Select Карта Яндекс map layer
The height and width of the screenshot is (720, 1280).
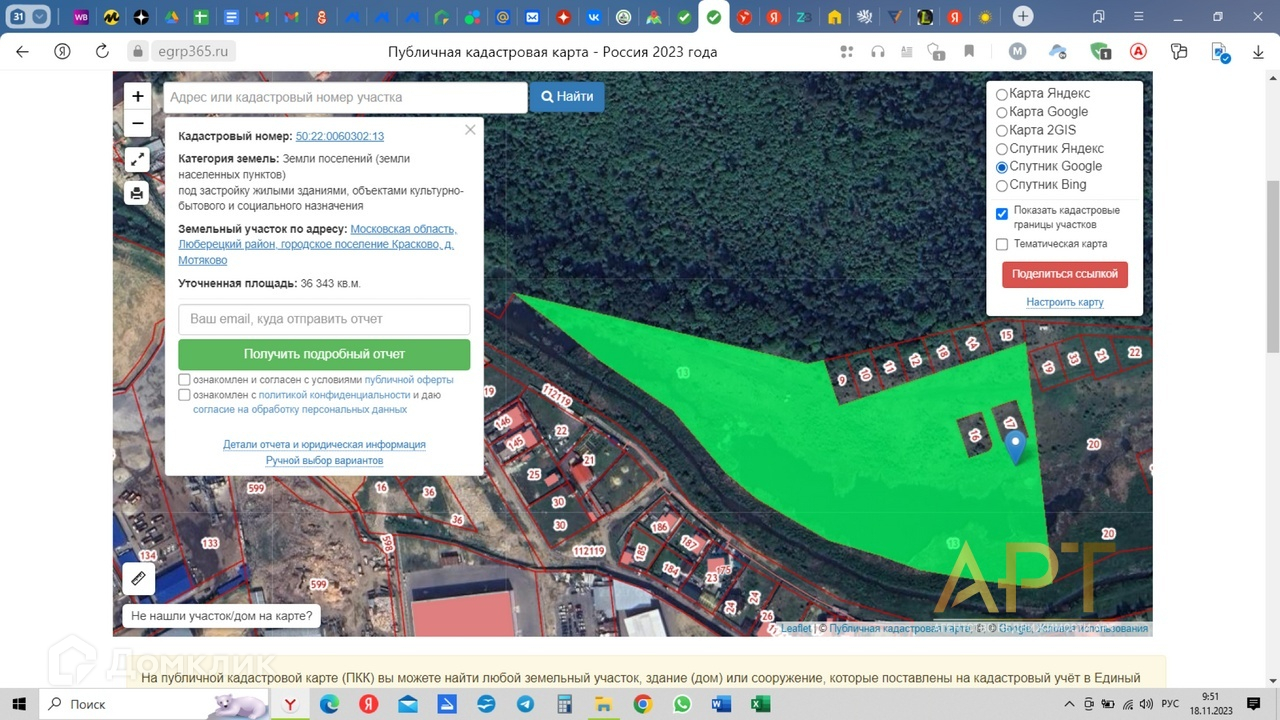1002,94
